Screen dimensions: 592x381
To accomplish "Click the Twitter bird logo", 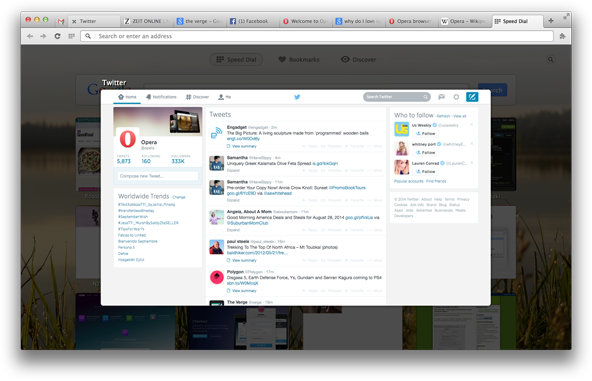I will (x=297, y=97).
